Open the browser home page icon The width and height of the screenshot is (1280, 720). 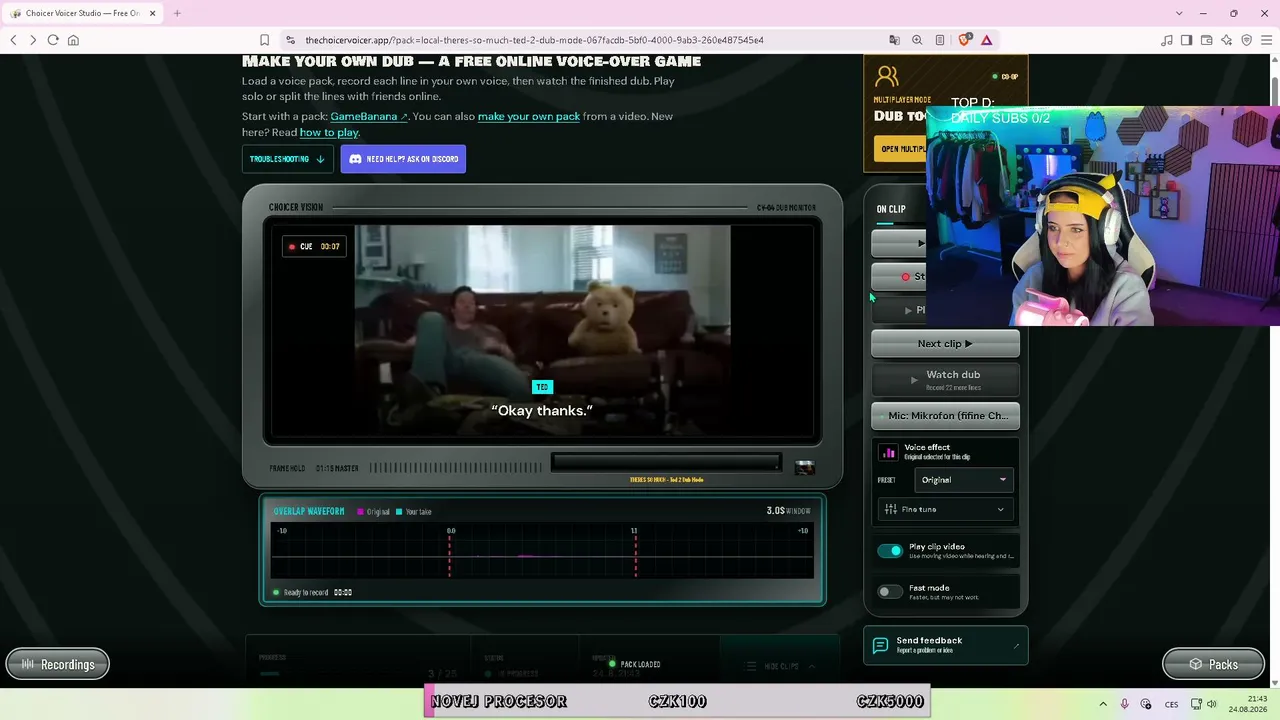[x=73, y=40]
